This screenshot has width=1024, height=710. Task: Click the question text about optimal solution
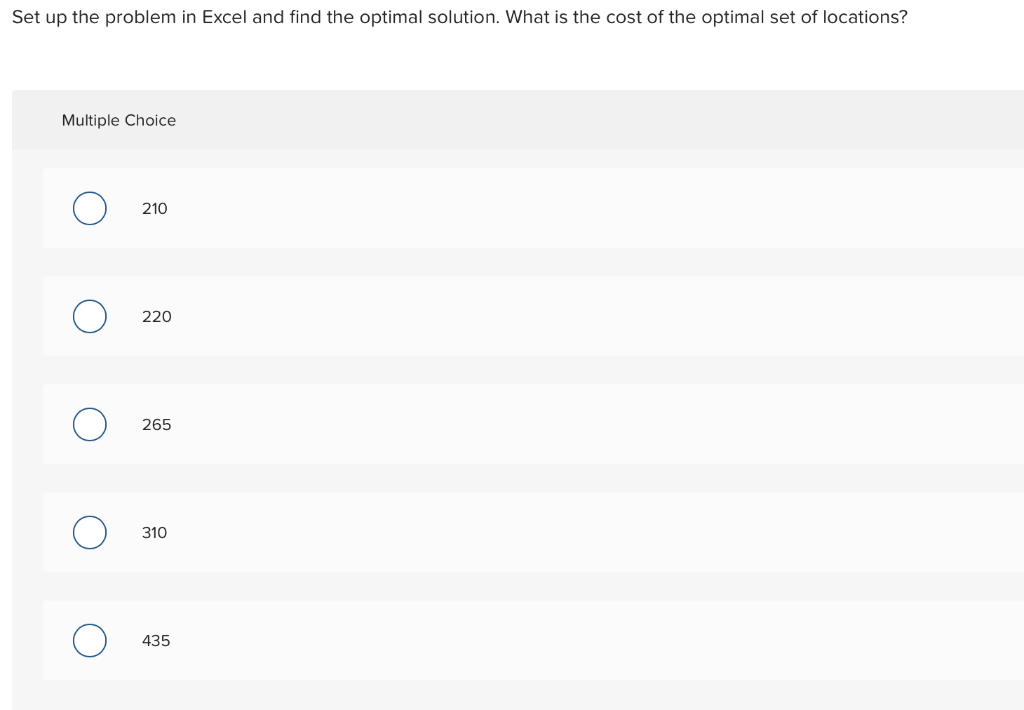pyautogui.click(x=458, y=17)
